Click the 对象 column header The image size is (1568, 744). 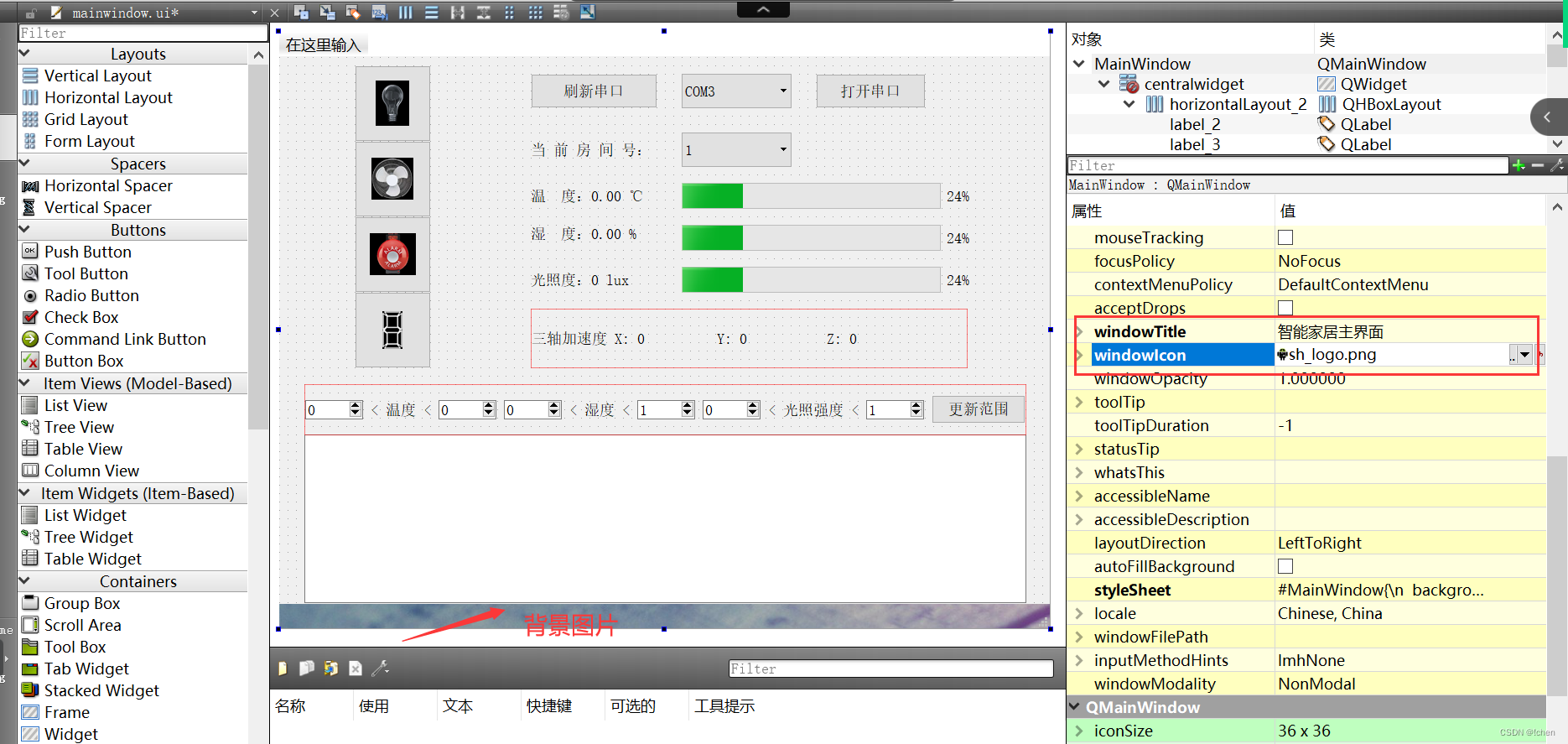tap(1087, 39)
